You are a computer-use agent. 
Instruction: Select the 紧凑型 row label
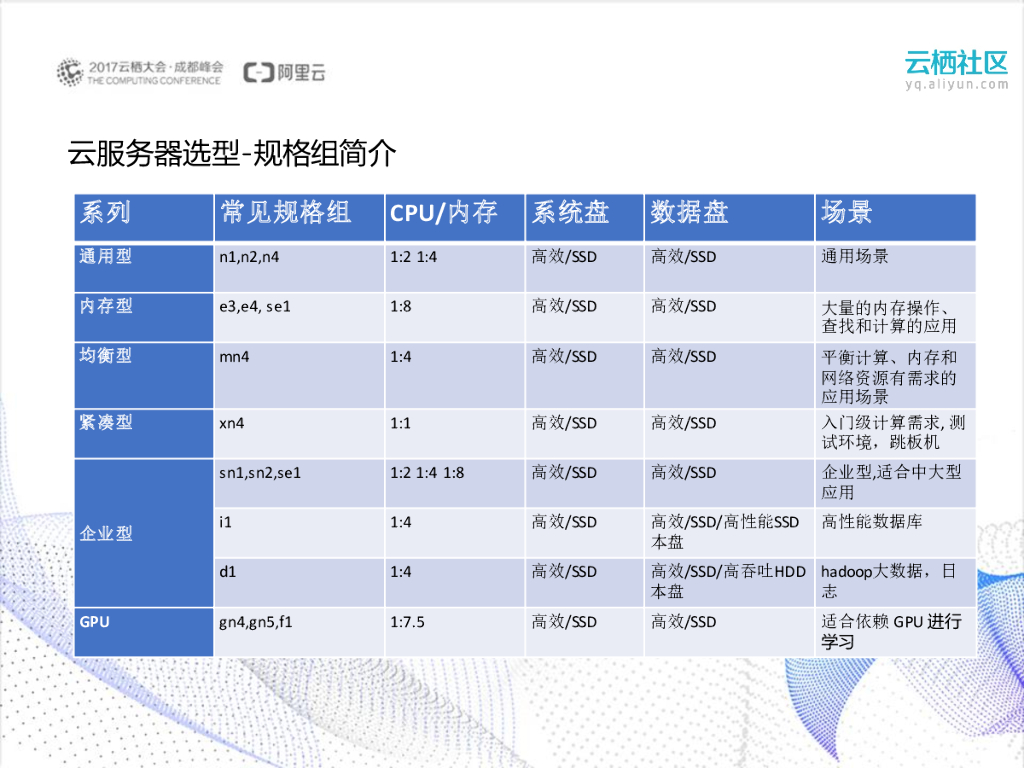[106, 423]
